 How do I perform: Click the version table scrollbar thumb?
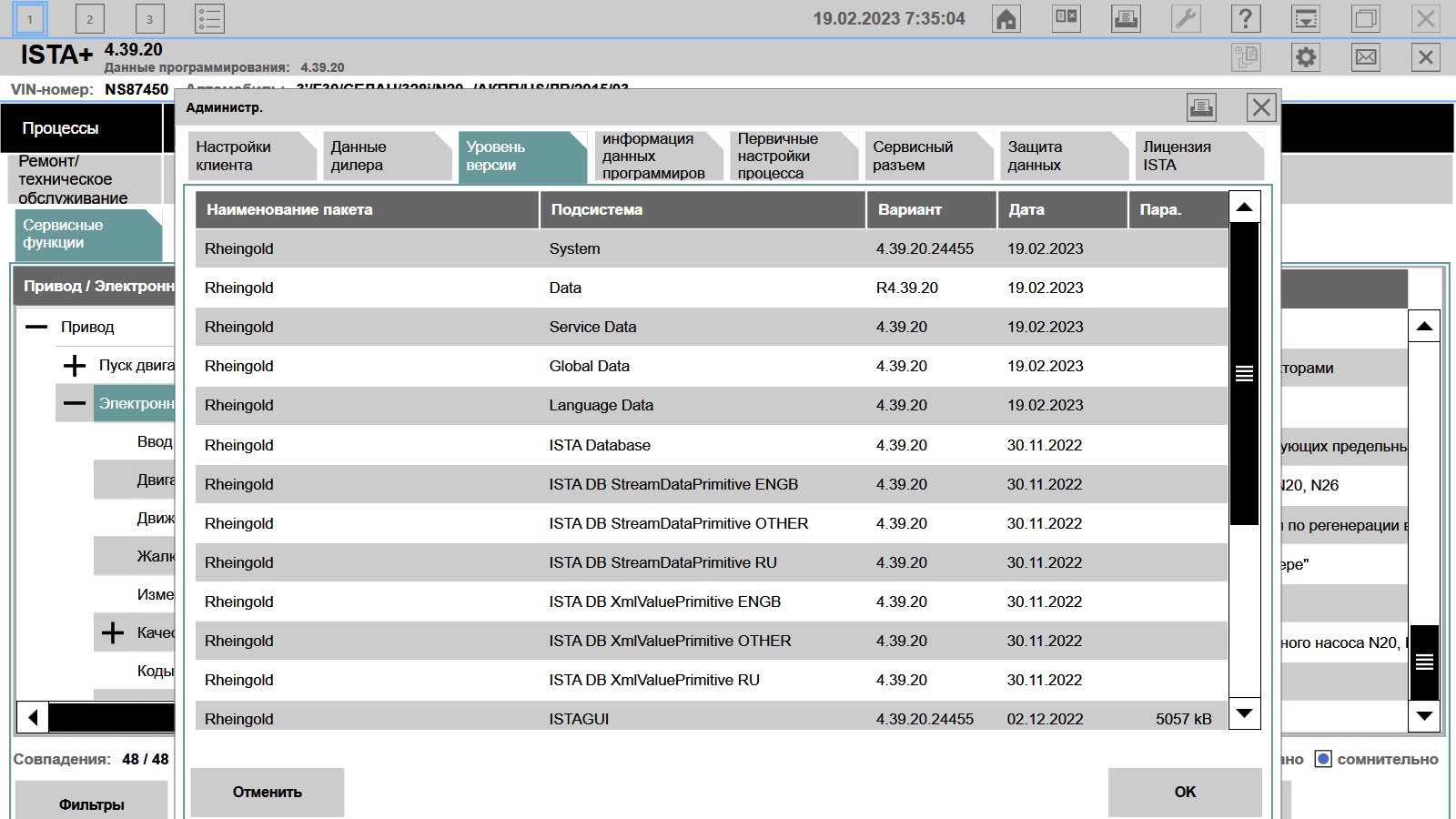coord(1244,373)
